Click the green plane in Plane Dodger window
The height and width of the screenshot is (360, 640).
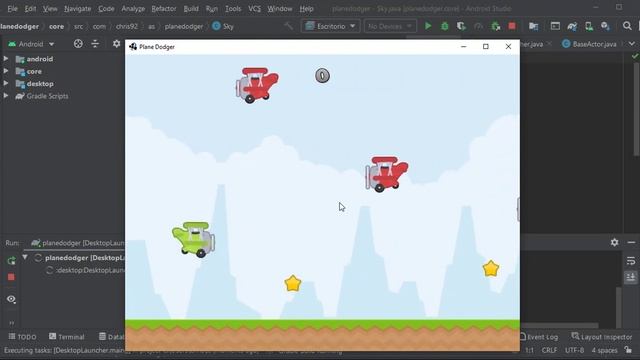click(194, 240)
